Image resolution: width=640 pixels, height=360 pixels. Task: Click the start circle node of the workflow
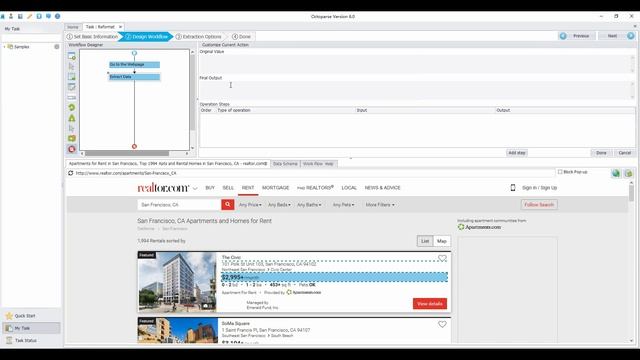coord(134,53)
